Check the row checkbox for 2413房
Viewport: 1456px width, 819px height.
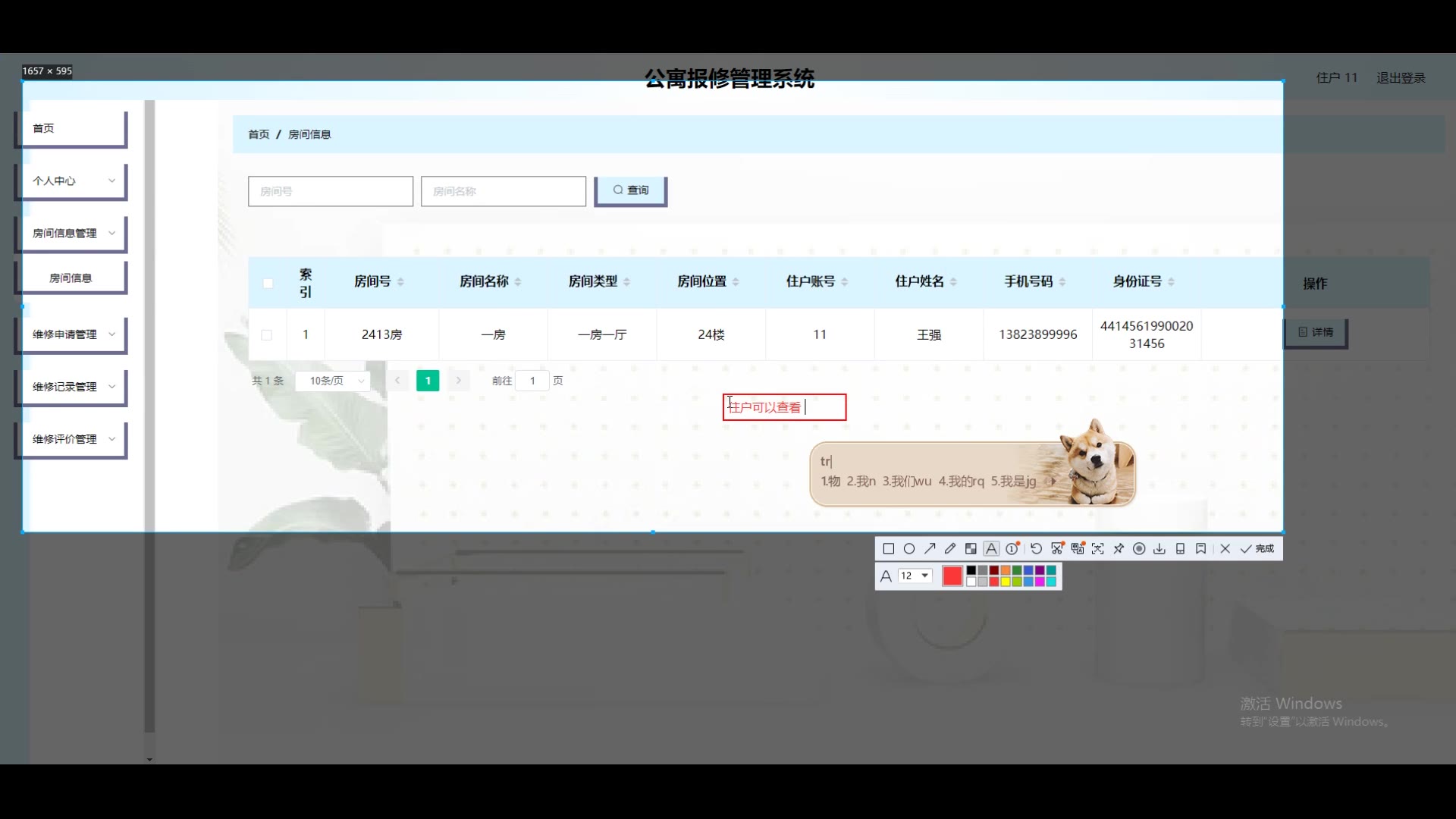[267, 334]
